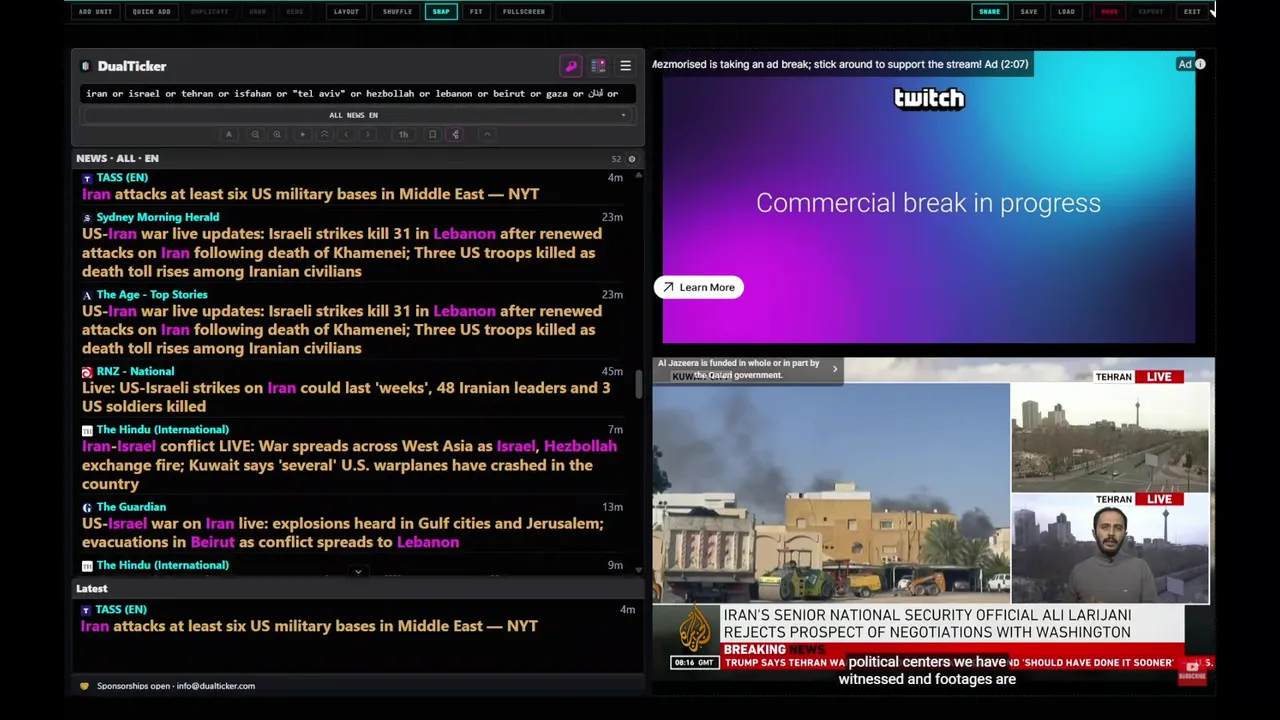Image resolution: width=1280 pixels, height=720 pixels.
Task: Open the Latest TASS Iran attacks headline
Action: point(310,626)
